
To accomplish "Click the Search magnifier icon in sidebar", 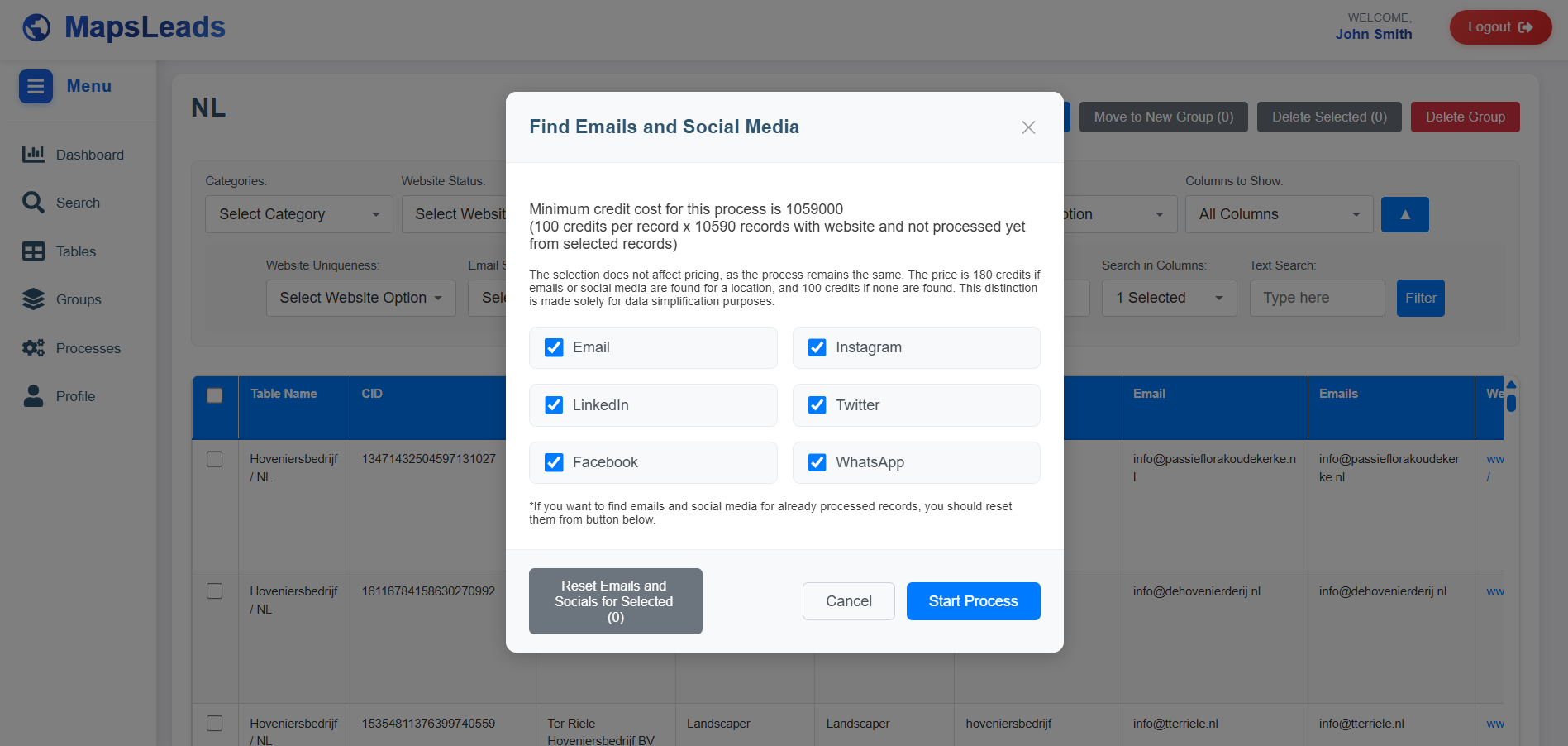I will tap(33, 203).
